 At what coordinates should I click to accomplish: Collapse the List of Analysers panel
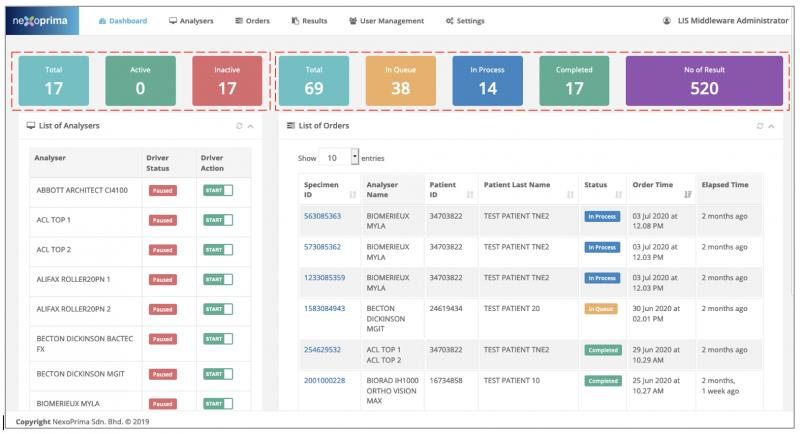pyautogui.click(x=251, y=126)
